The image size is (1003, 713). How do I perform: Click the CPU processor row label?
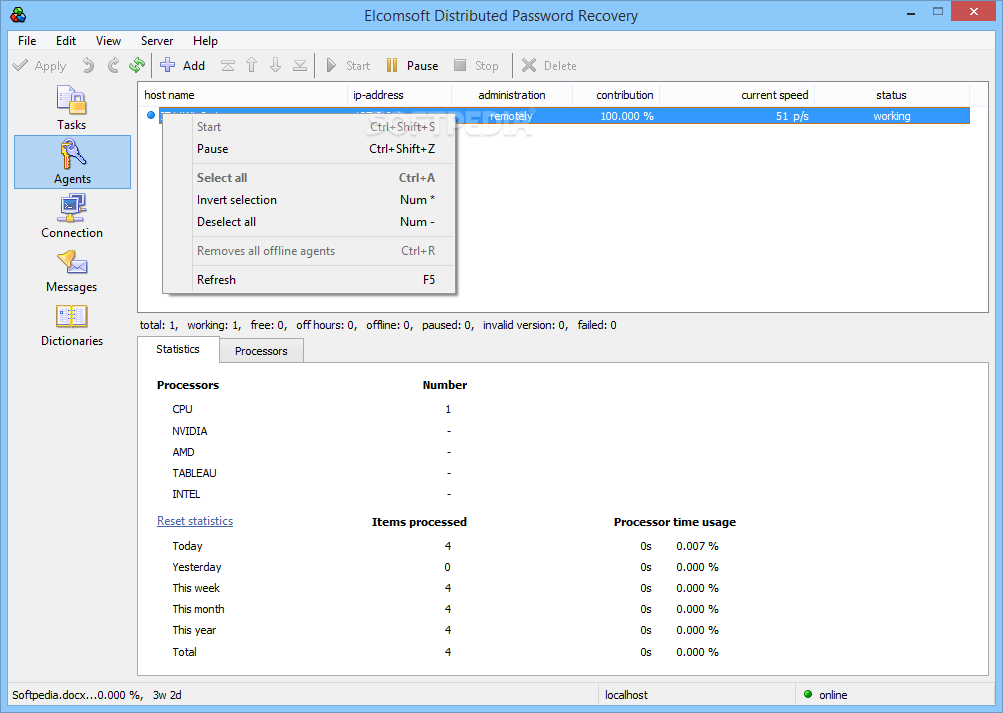pos(182,409)
